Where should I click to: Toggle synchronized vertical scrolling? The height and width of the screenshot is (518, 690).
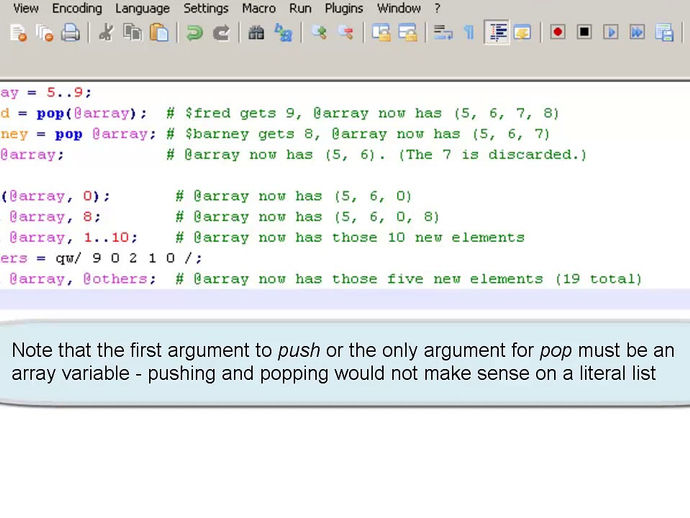point(381,33)
